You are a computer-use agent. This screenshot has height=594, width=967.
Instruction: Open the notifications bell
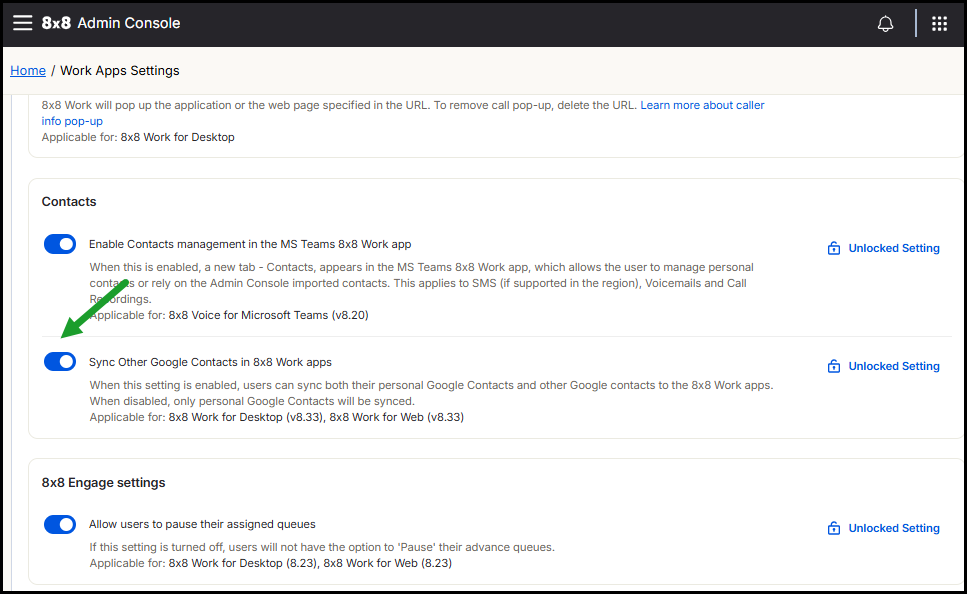pyautogui.click(x=885, y=23)
